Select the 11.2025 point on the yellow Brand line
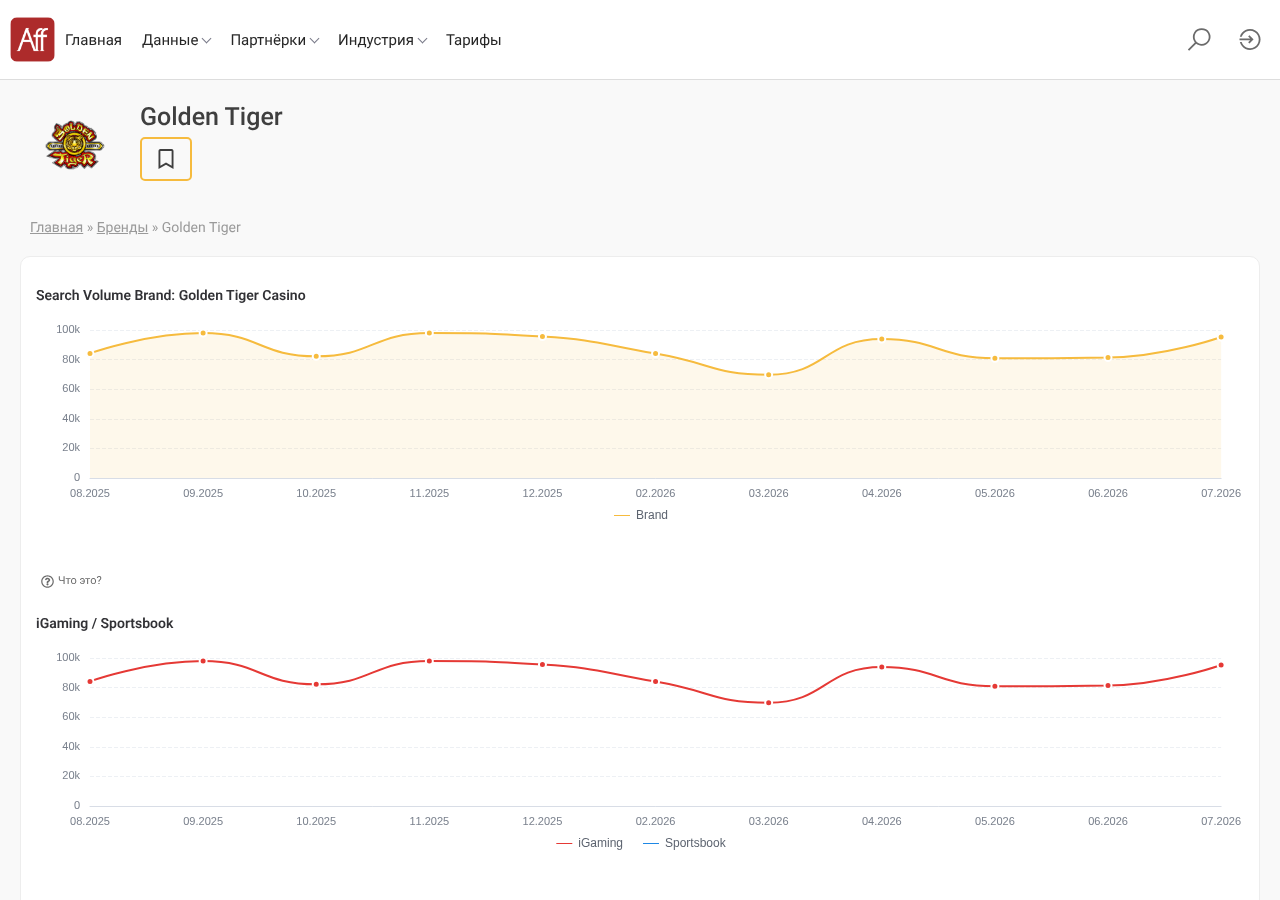Image resolution: width=1280 pixels, height=900 pixels. 429,333
